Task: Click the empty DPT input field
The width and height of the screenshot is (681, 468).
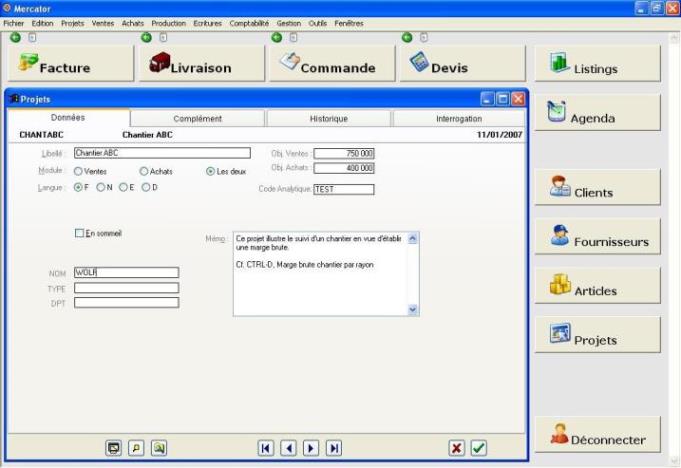Action: tap(126, 303)
